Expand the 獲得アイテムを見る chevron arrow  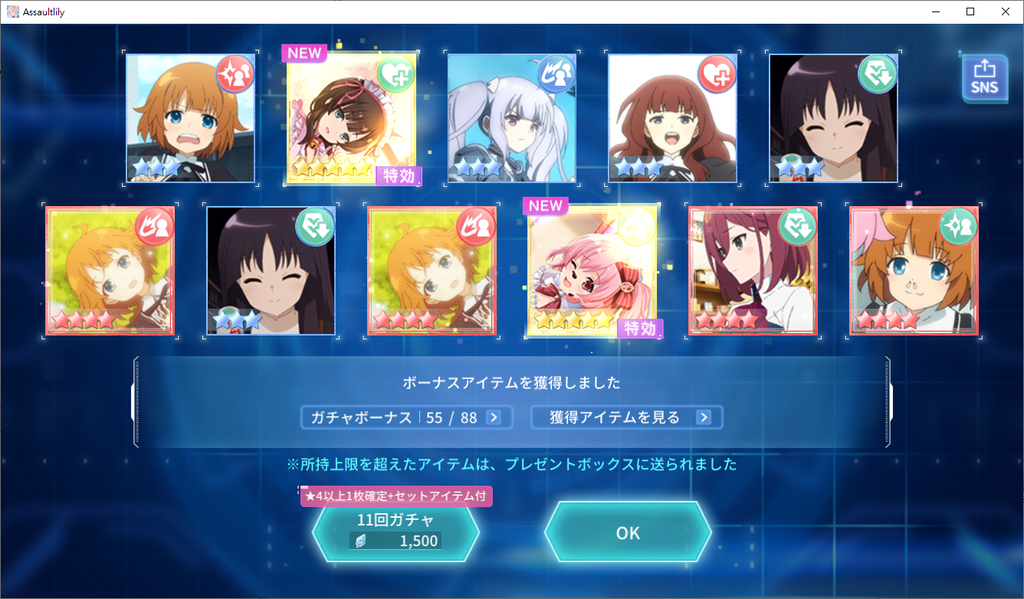click(x=703, y=417)
